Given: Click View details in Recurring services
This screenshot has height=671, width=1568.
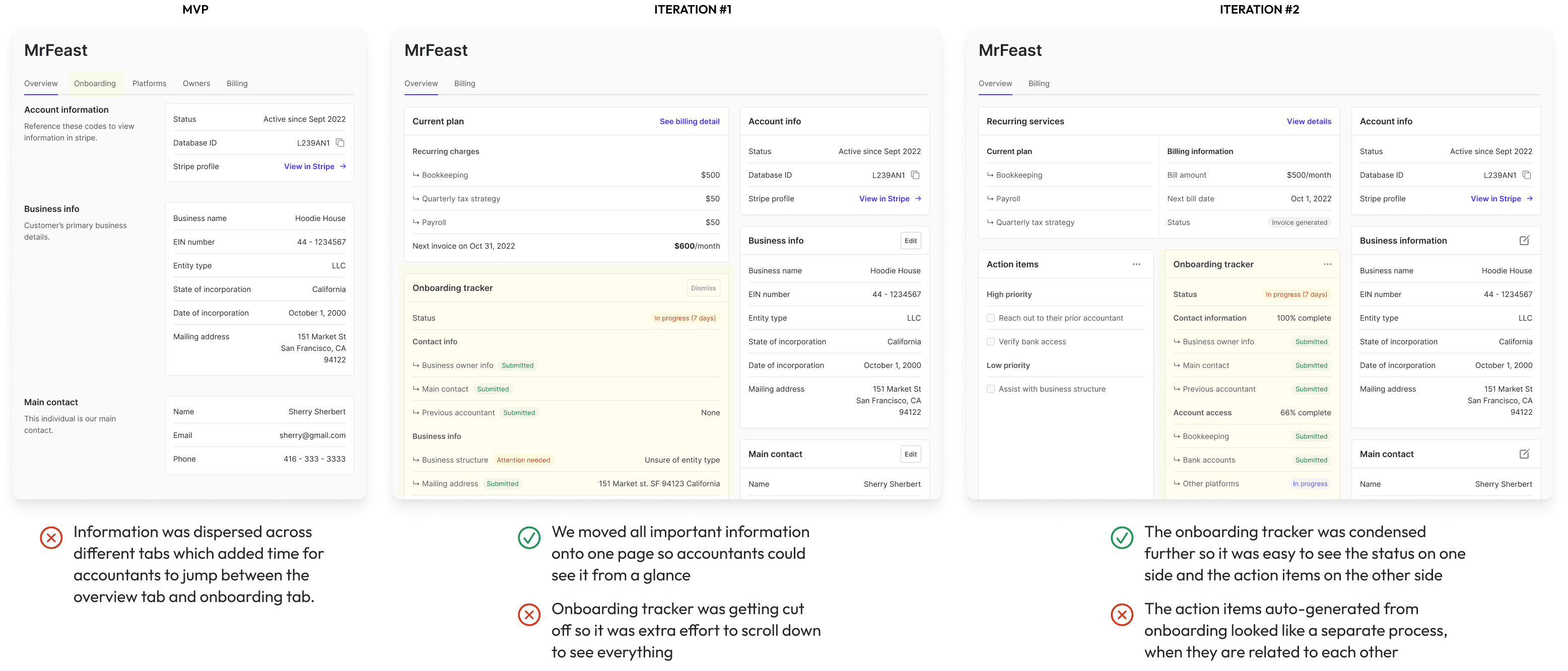Looking at the screenshot, I should [1308, 122].
